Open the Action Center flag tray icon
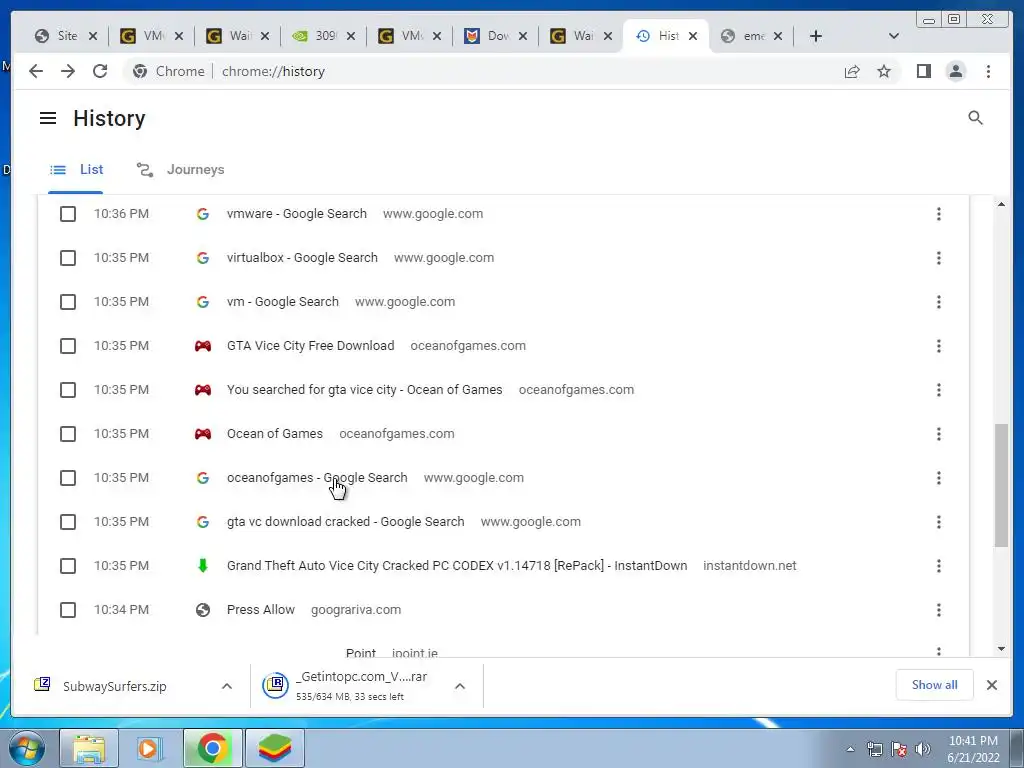The width and height of the screenshot is (1024, 768). 899,749
